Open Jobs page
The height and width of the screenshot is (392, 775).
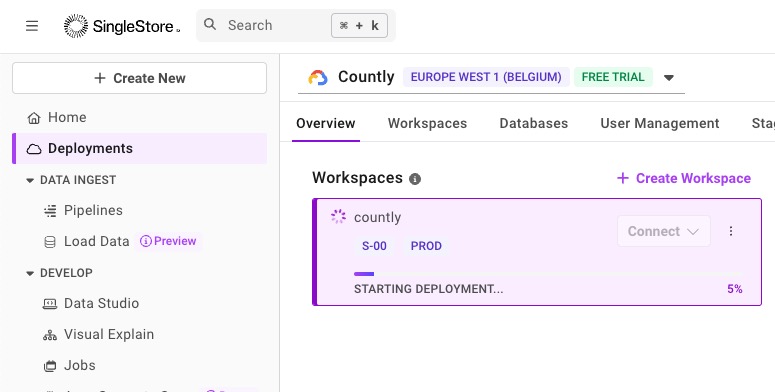point(80,365)
